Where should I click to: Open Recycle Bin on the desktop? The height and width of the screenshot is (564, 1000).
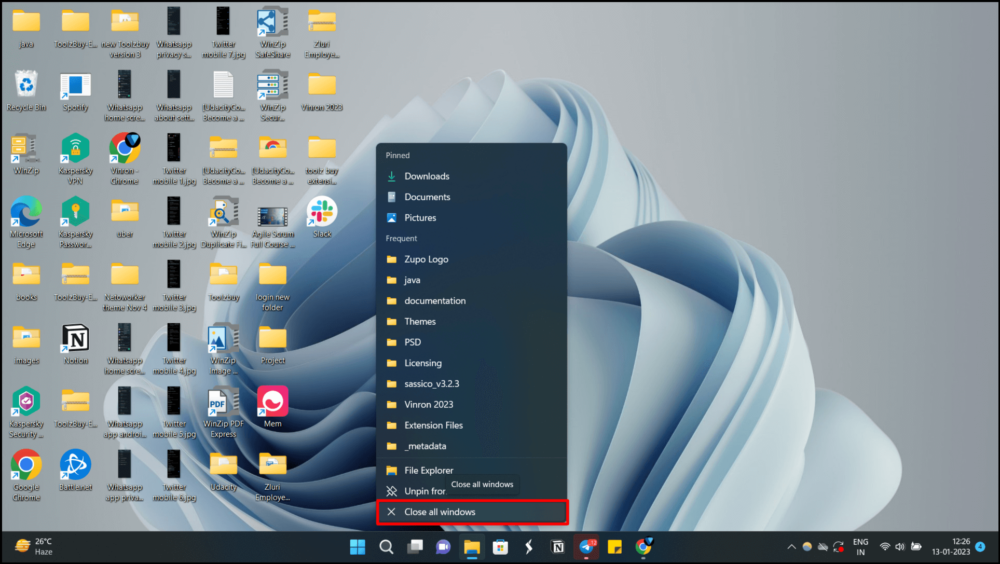coord(26,91)
